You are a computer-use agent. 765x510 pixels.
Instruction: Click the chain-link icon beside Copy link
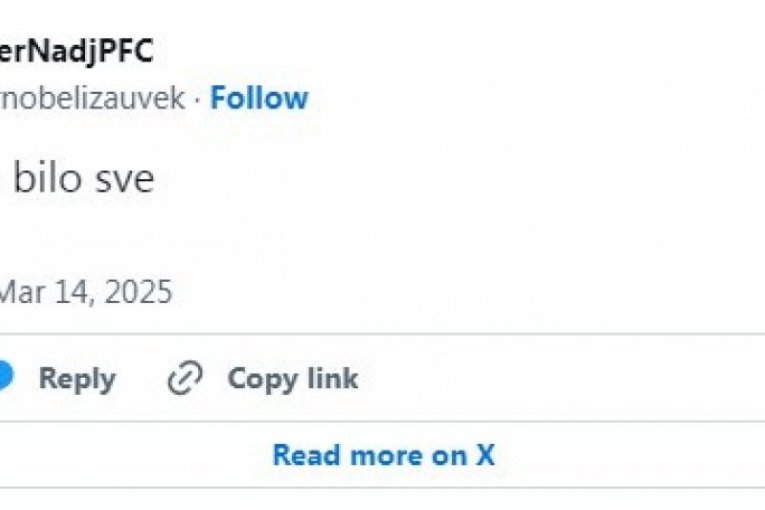click(185, 379)
